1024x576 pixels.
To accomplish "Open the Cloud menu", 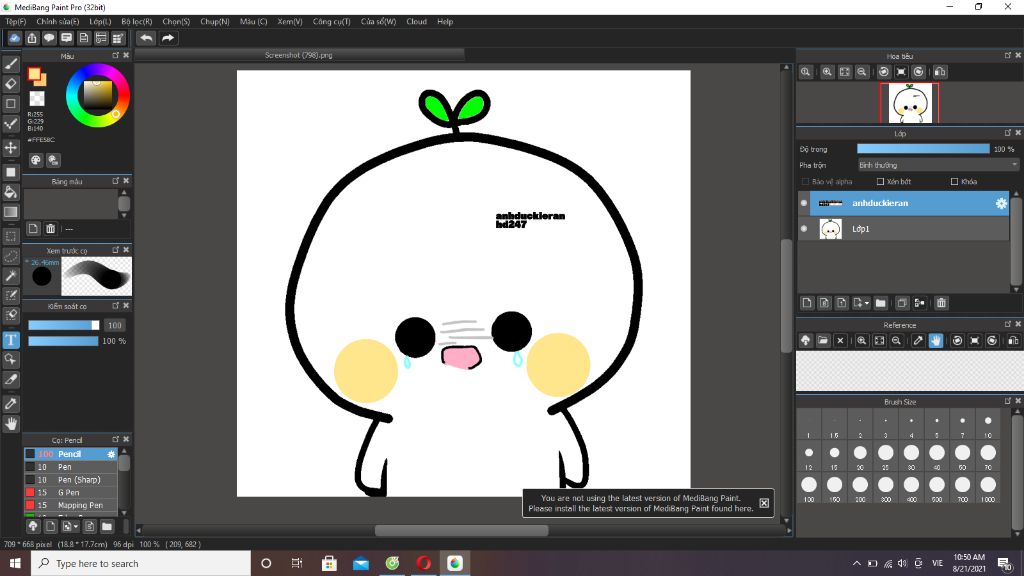I will [416, 21].
